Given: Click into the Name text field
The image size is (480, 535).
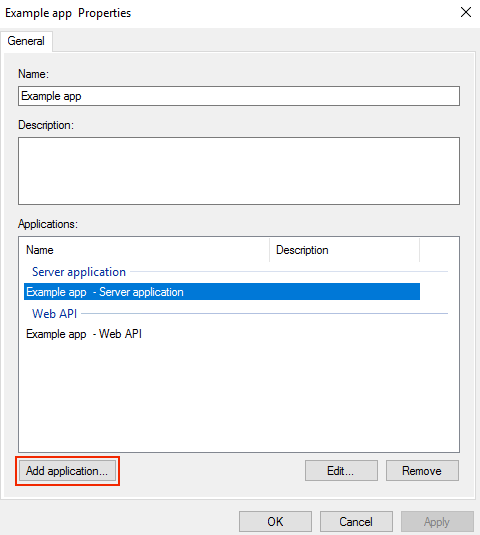Looking at the screenshot, I should pos(239,96).
